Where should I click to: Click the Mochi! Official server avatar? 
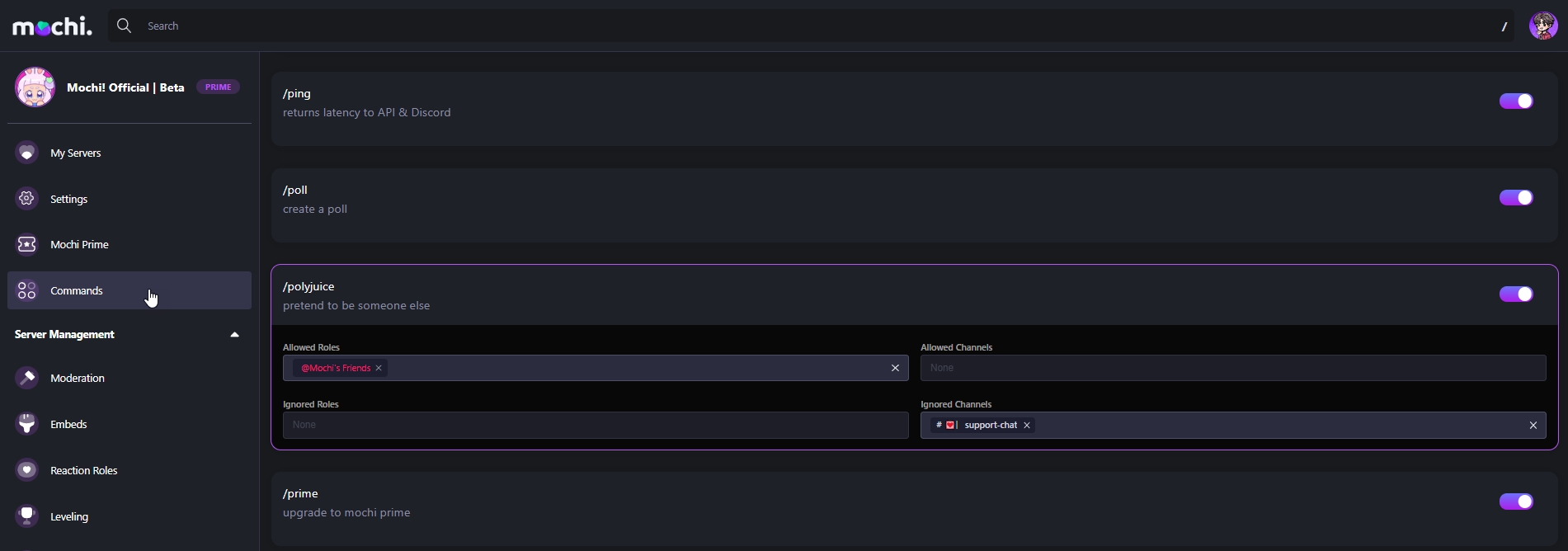coord(35,87)
